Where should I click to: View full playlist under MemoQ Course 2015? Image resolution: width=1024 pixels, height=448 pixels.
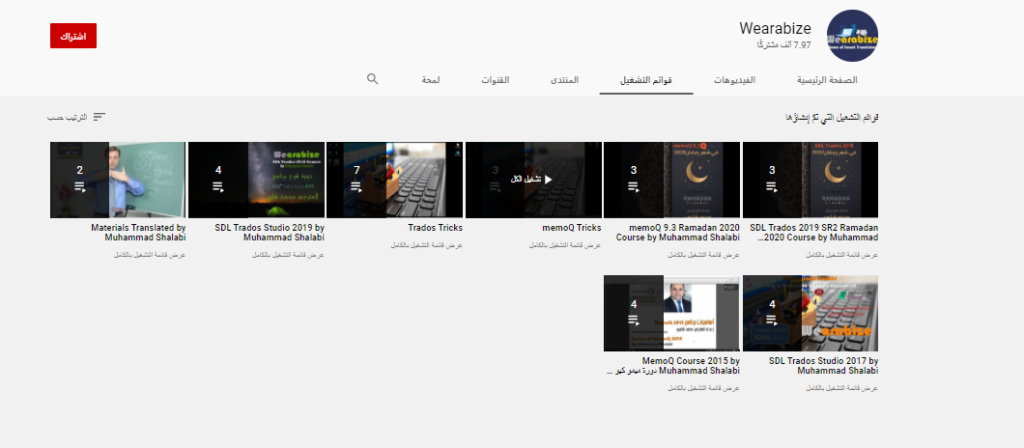point(703,388)
